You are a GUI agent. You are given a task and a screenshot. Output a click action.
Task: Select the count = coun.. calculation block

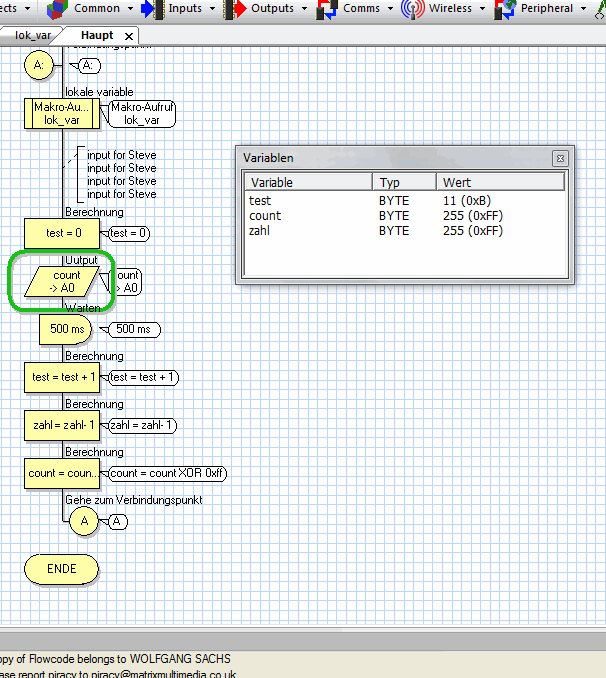(62, 473)
